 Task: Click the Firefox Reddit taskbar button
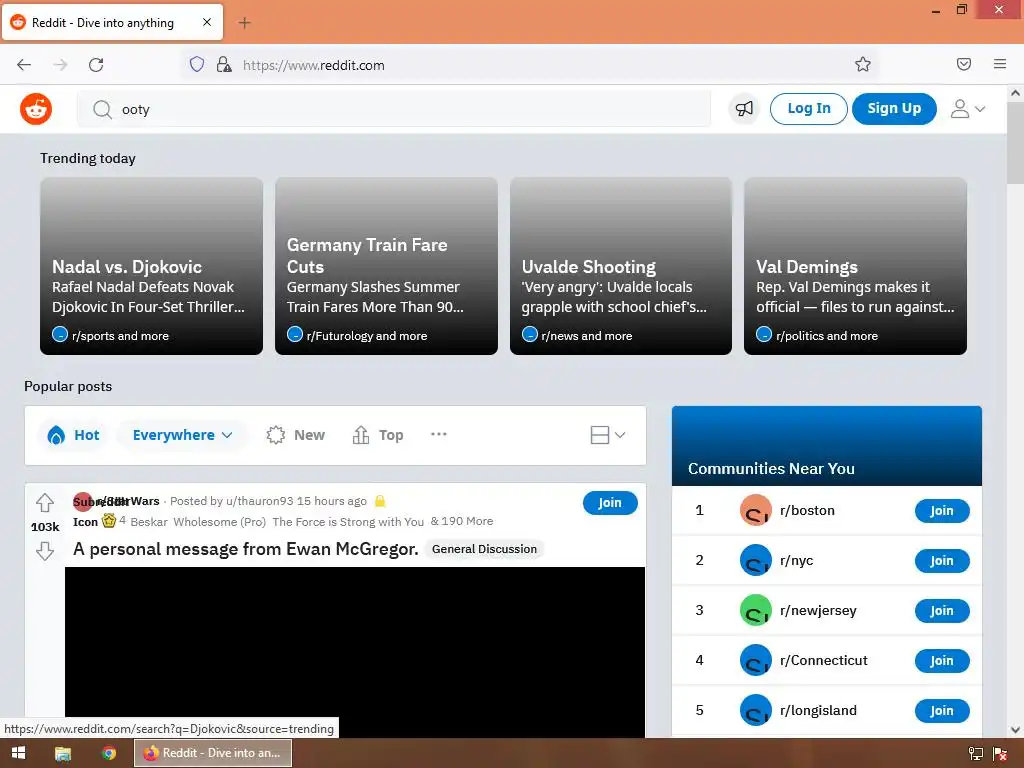[x=213, y=753]
